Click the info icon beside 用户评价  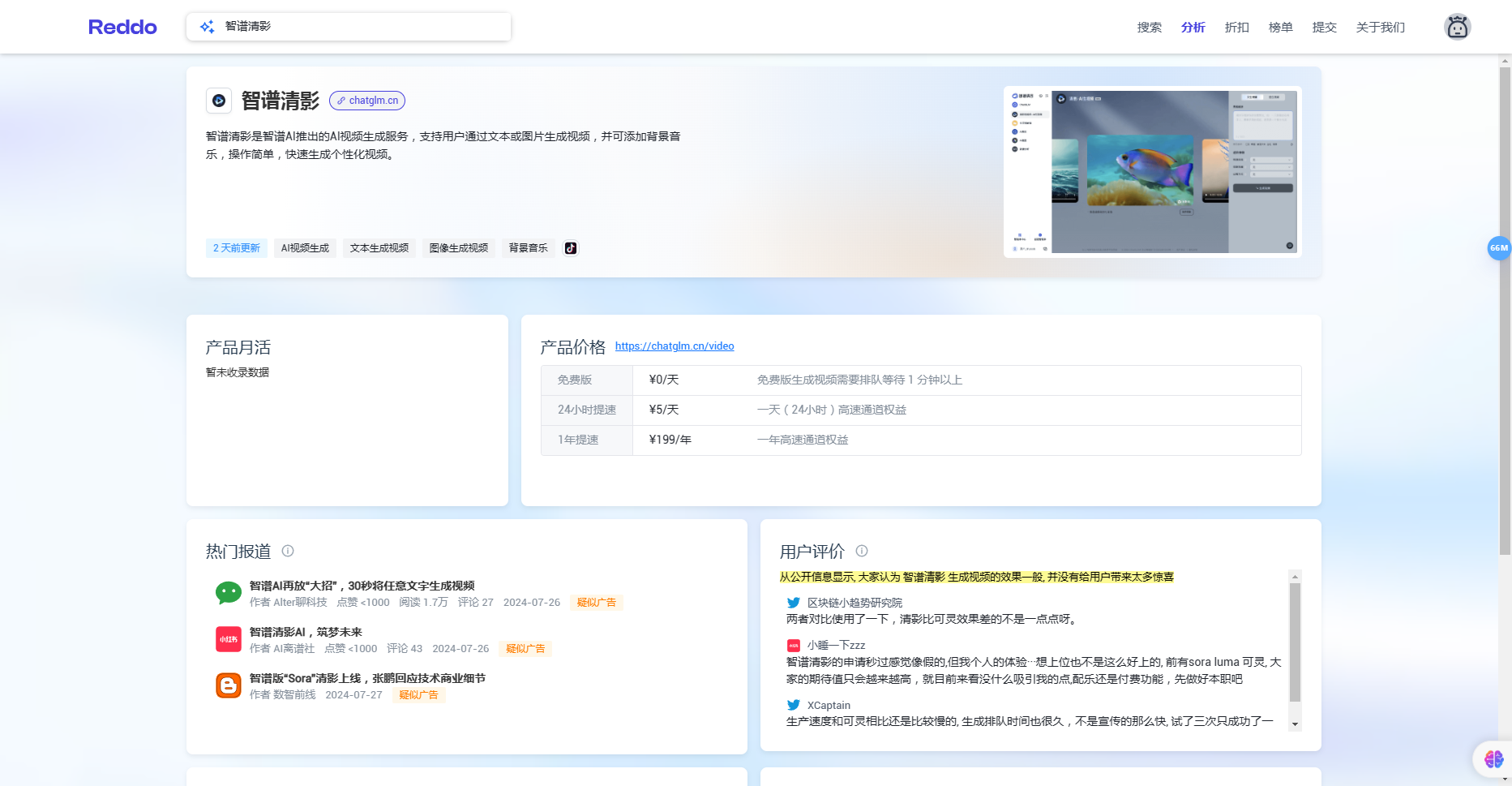tap(862, 551)
